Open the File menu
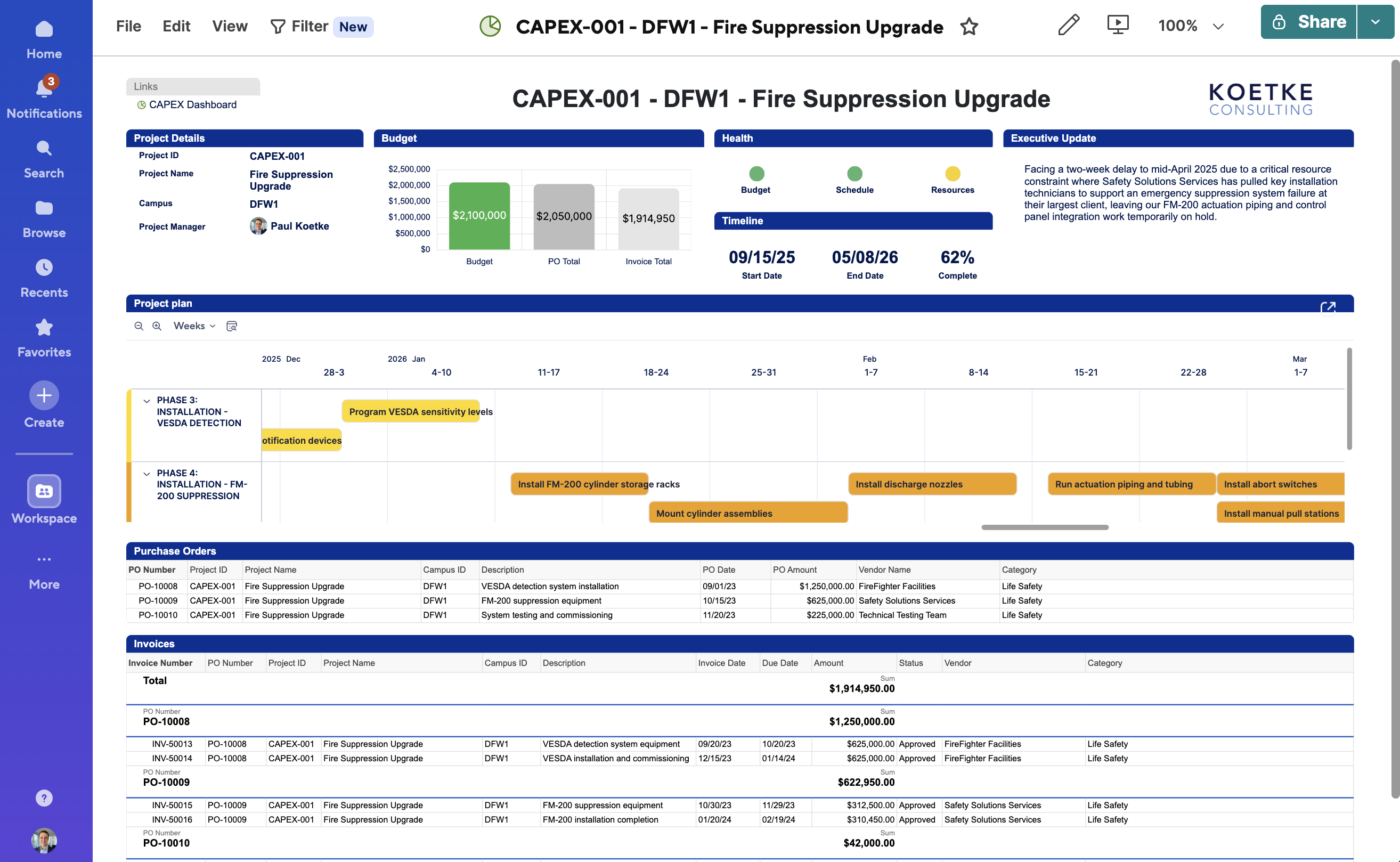1400x862 pixels. [x=128, y=26]
